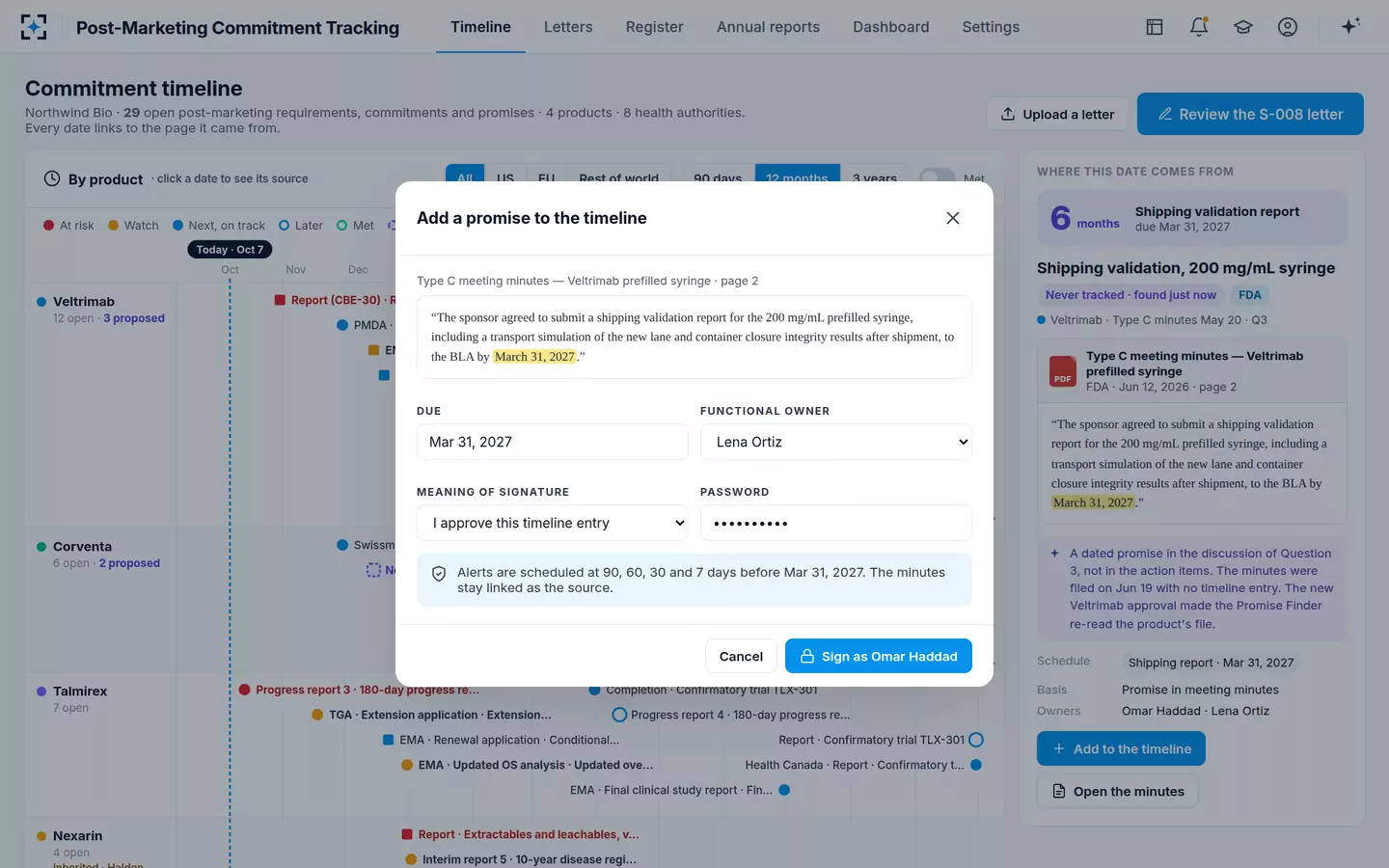Click the app logo icon in the header
The height and width of the screenshot is (868, 1389).
coord(34,27)
